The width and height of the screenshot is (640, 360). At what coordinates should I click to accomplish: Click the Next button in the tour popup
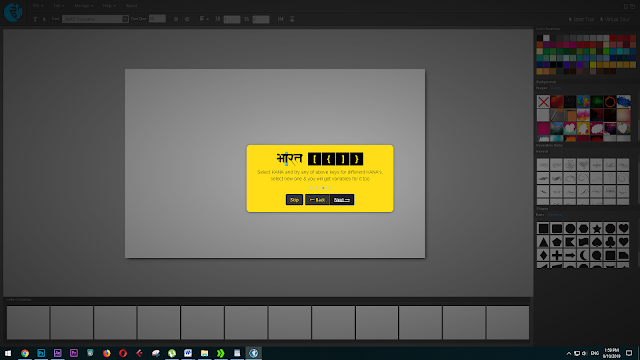342,200
